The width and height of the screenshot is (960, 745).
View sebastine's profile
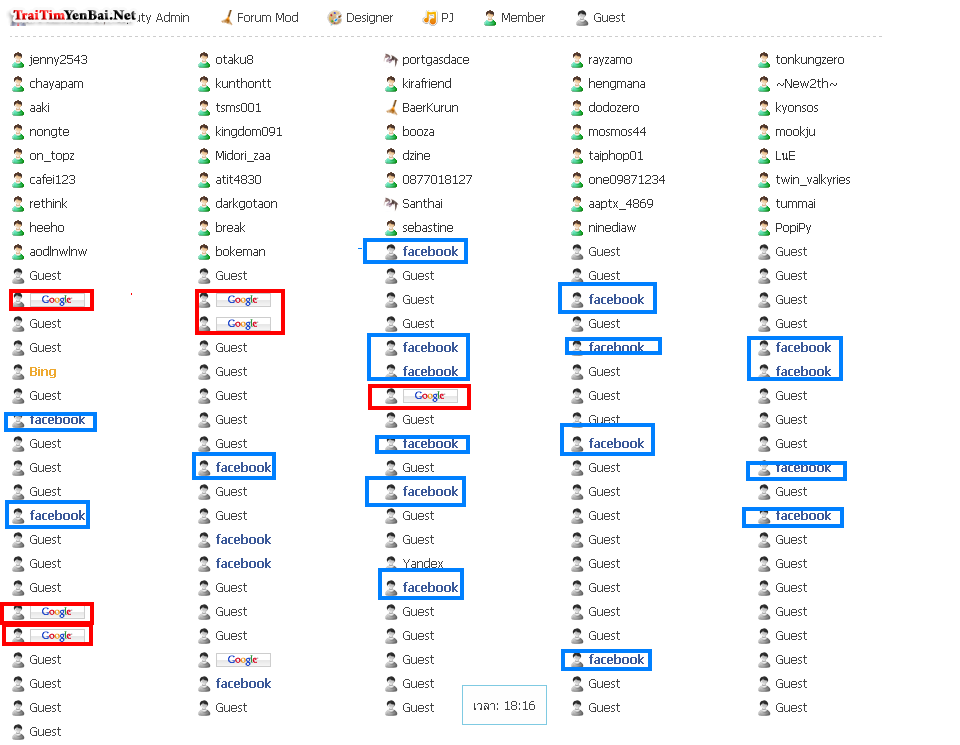[427, 228]
